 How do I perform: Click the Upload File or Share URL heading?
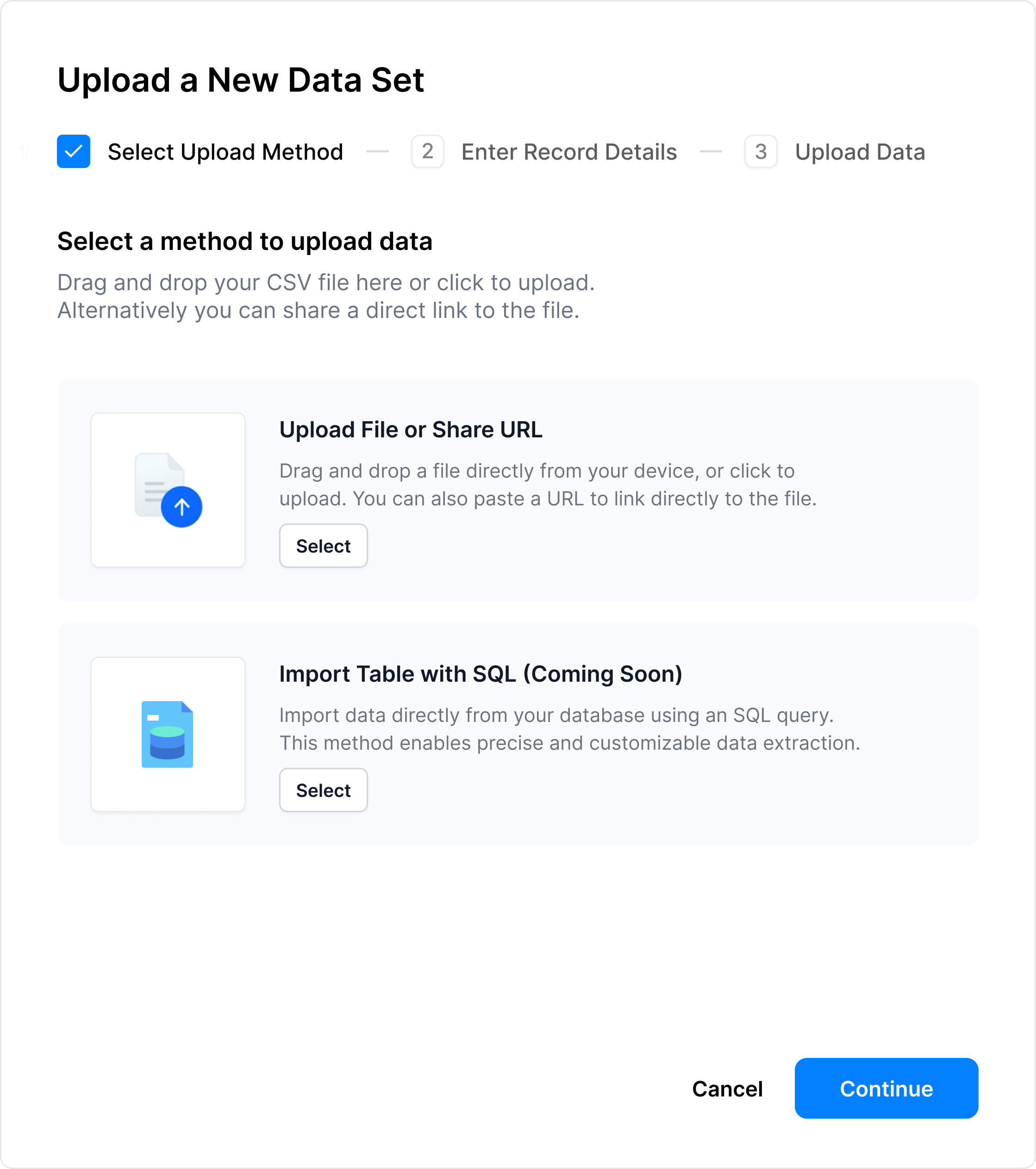point(410,429)
